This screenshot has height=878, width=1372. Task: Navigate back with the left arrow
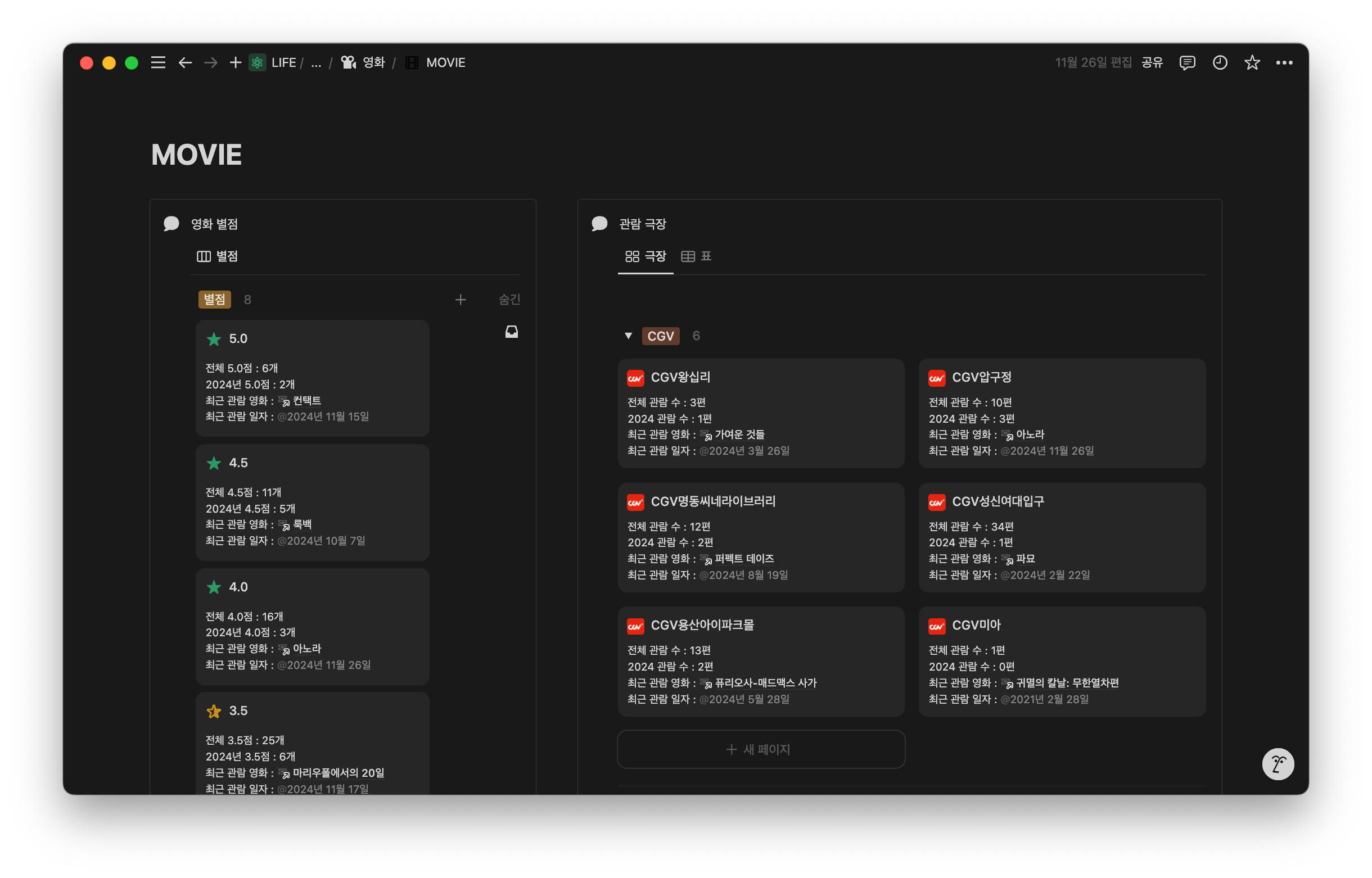185,63
